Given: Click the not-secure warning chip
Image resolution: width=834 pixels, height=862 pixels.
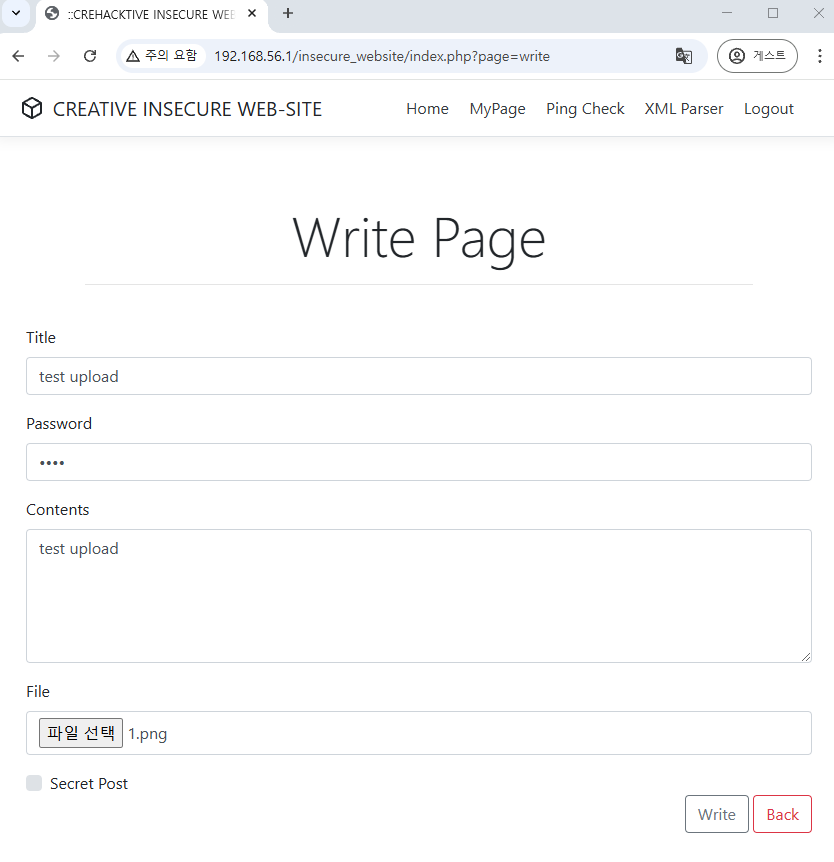Looking at the screenshot, I should click(x=162, y=56).
